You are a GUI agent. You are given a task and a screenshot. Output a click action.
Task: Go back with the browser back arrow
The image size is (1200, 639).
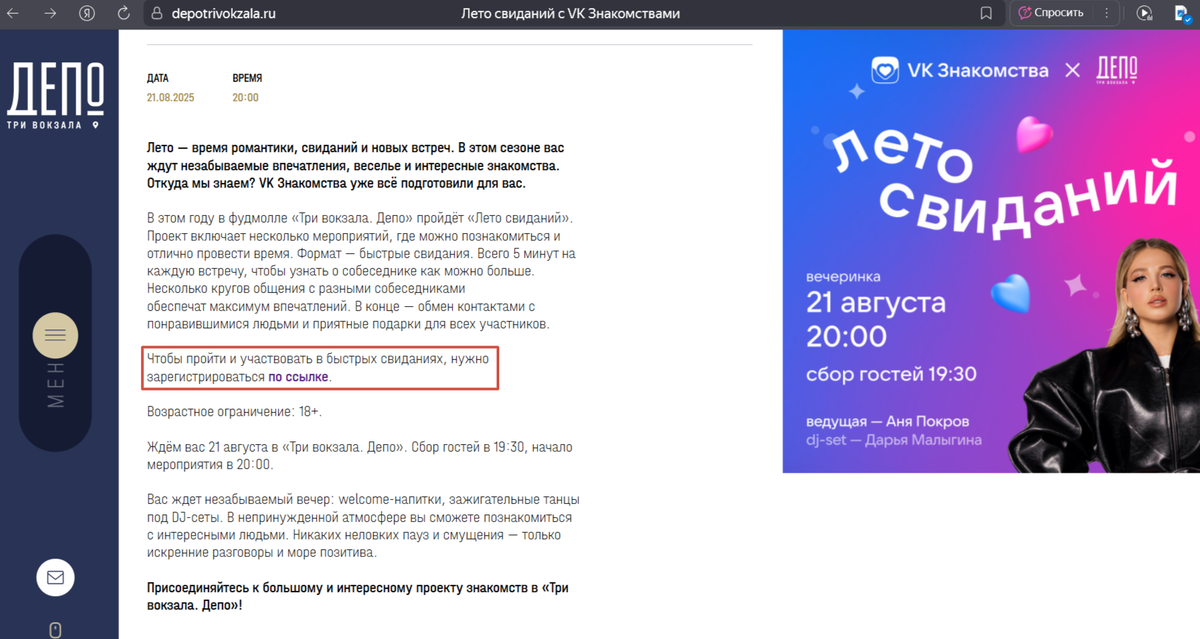tap(14, 14)
